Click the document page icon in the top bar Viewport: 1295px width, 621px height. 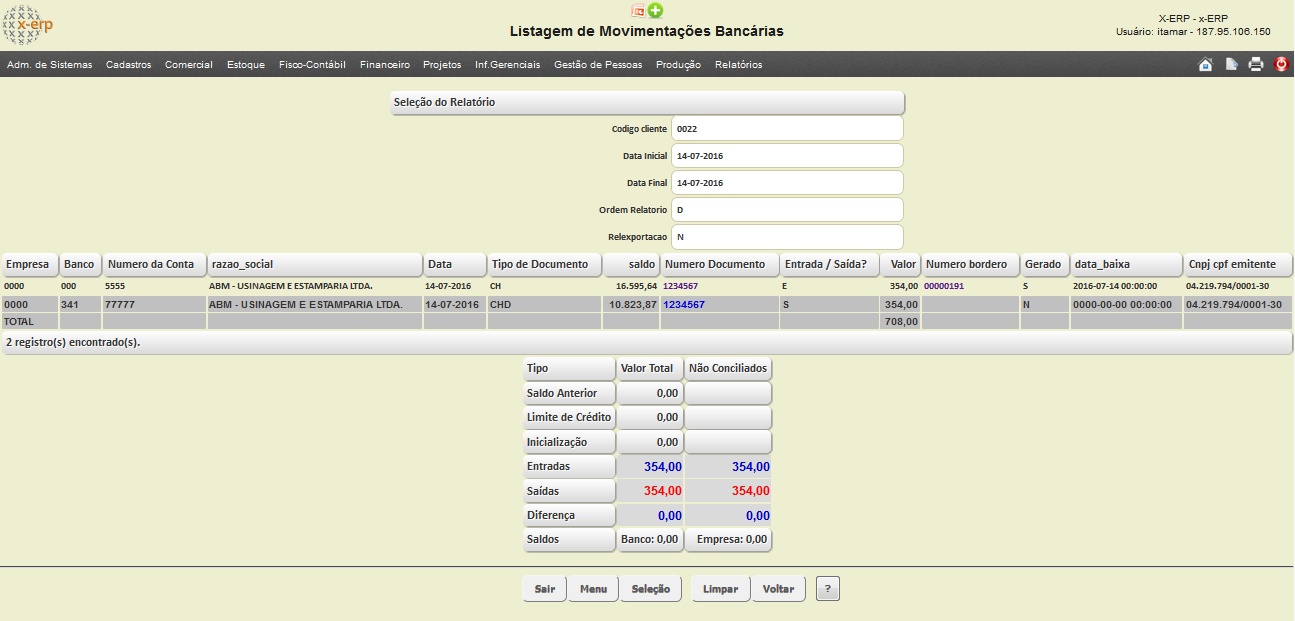[x=1232, y=64]
